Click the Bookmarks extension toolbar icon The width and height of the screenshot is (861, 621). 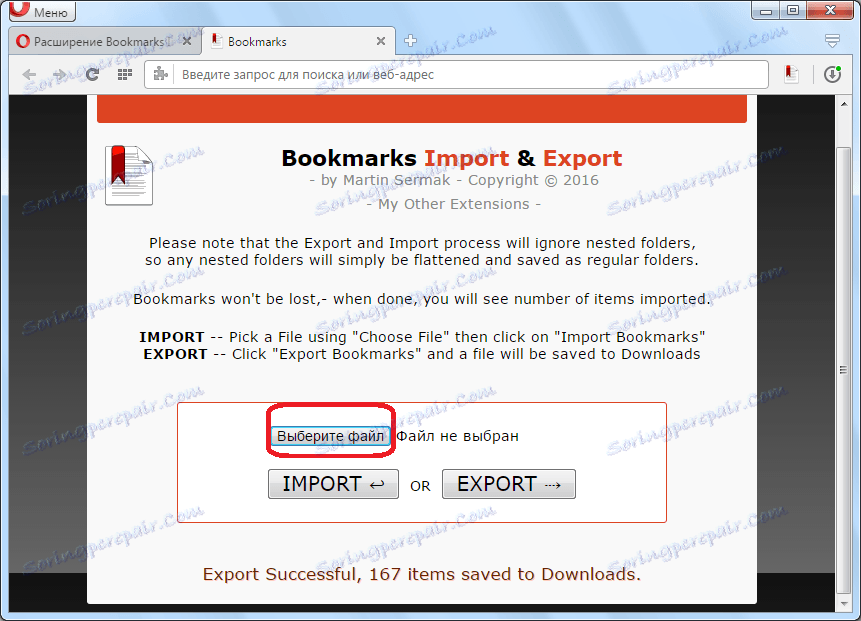[x=791, y=74]
